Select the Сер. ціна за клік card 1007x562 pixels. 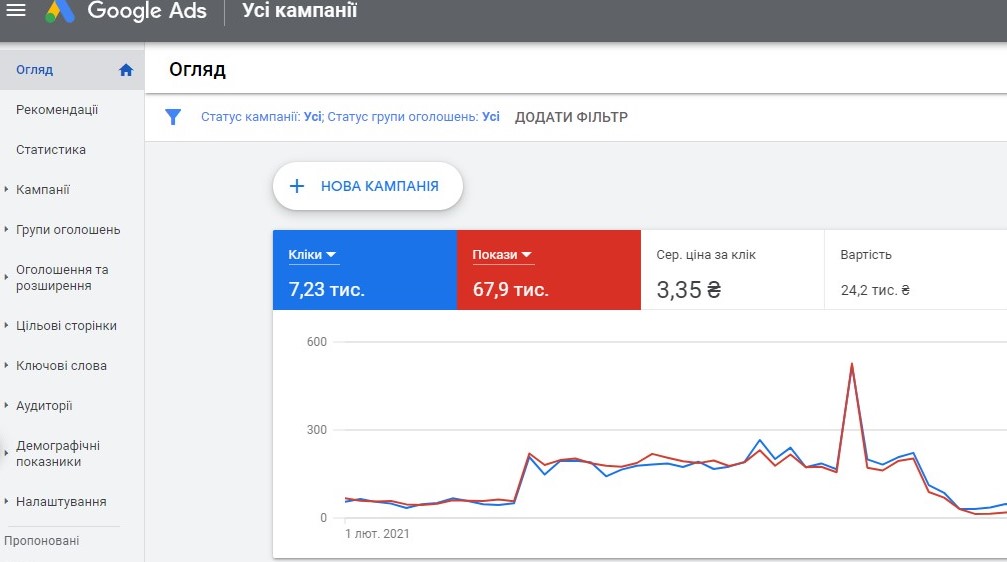tap(732, 270)
